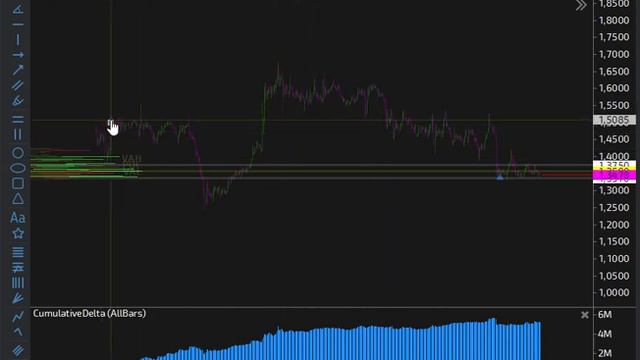Select the triangle shape tool
This screenshot has height=360, width=640.
point(18,199)
